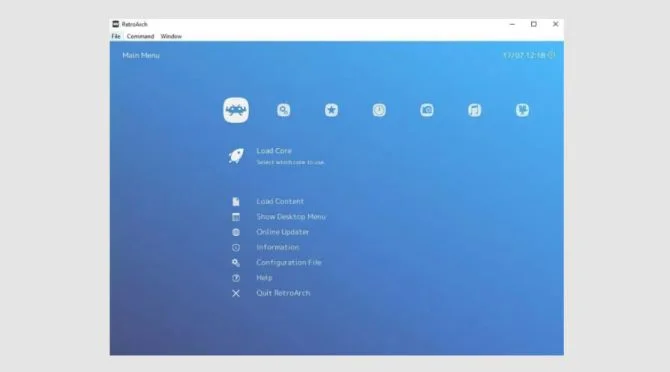Select the Load Core entry
The image size is (670, 372).
tap(274, 151)
